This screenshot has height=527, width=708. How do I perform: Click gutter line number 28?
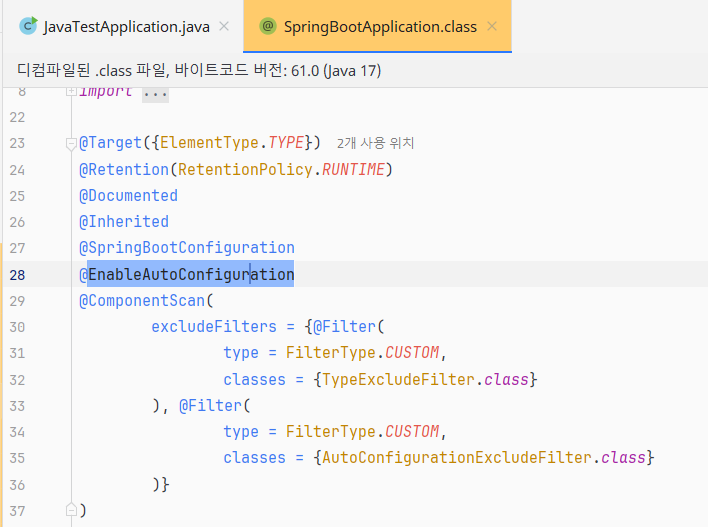pos(17,275)
